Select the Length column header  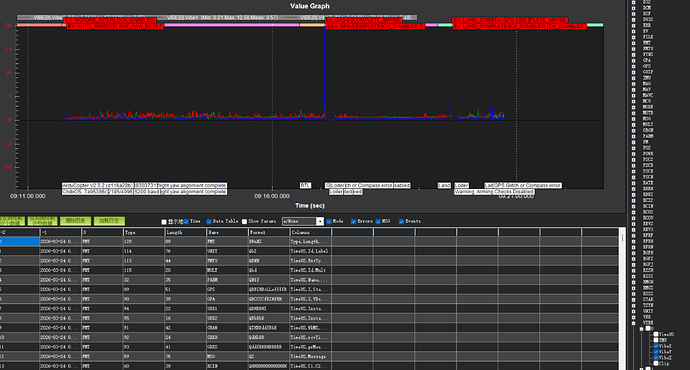pyautogui.click(x=185, y=232)
